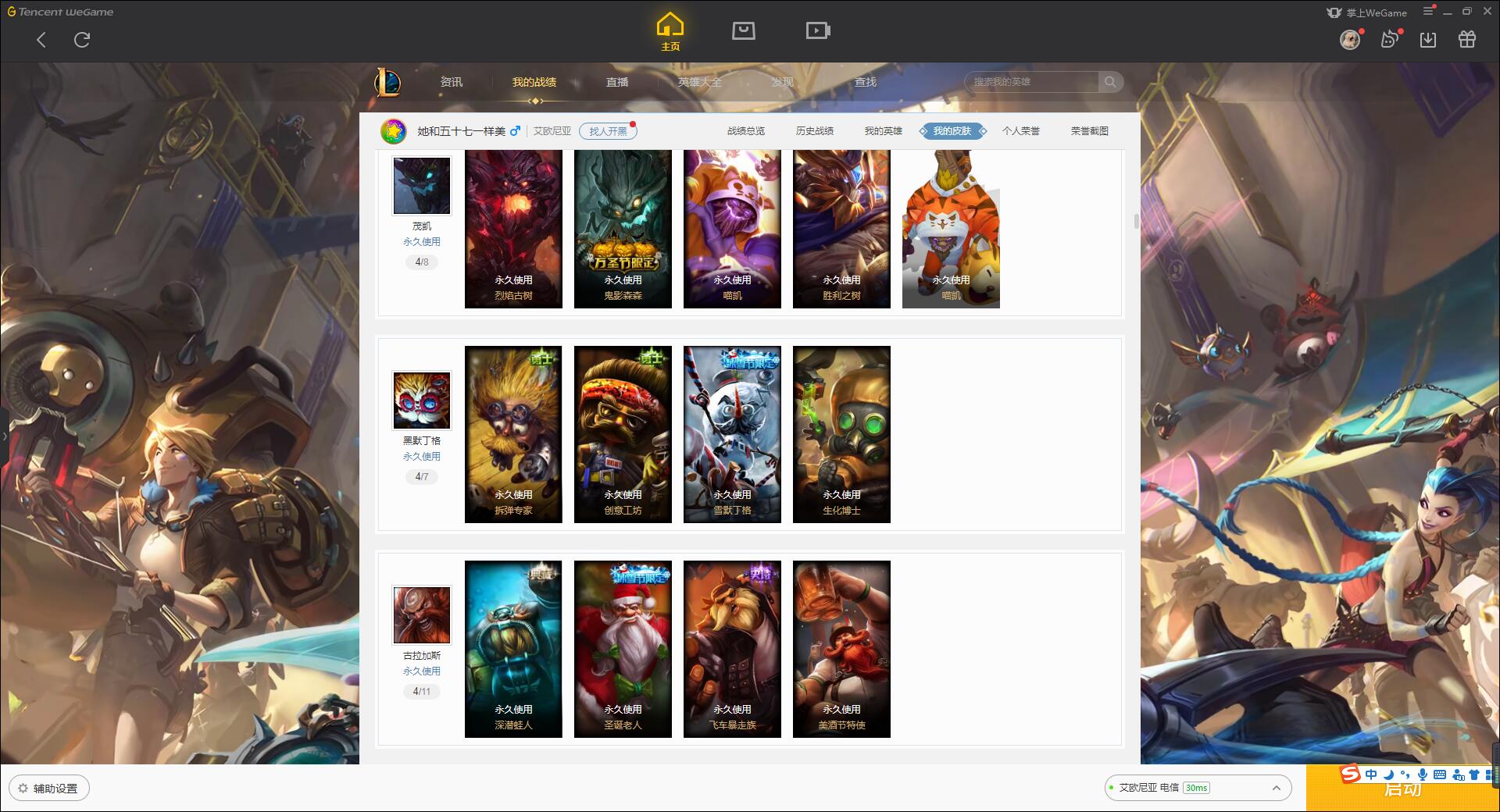Viewport: 1500px width, 812px height.
Task: Click the magnifier search button
Action: coord(1110,82)
